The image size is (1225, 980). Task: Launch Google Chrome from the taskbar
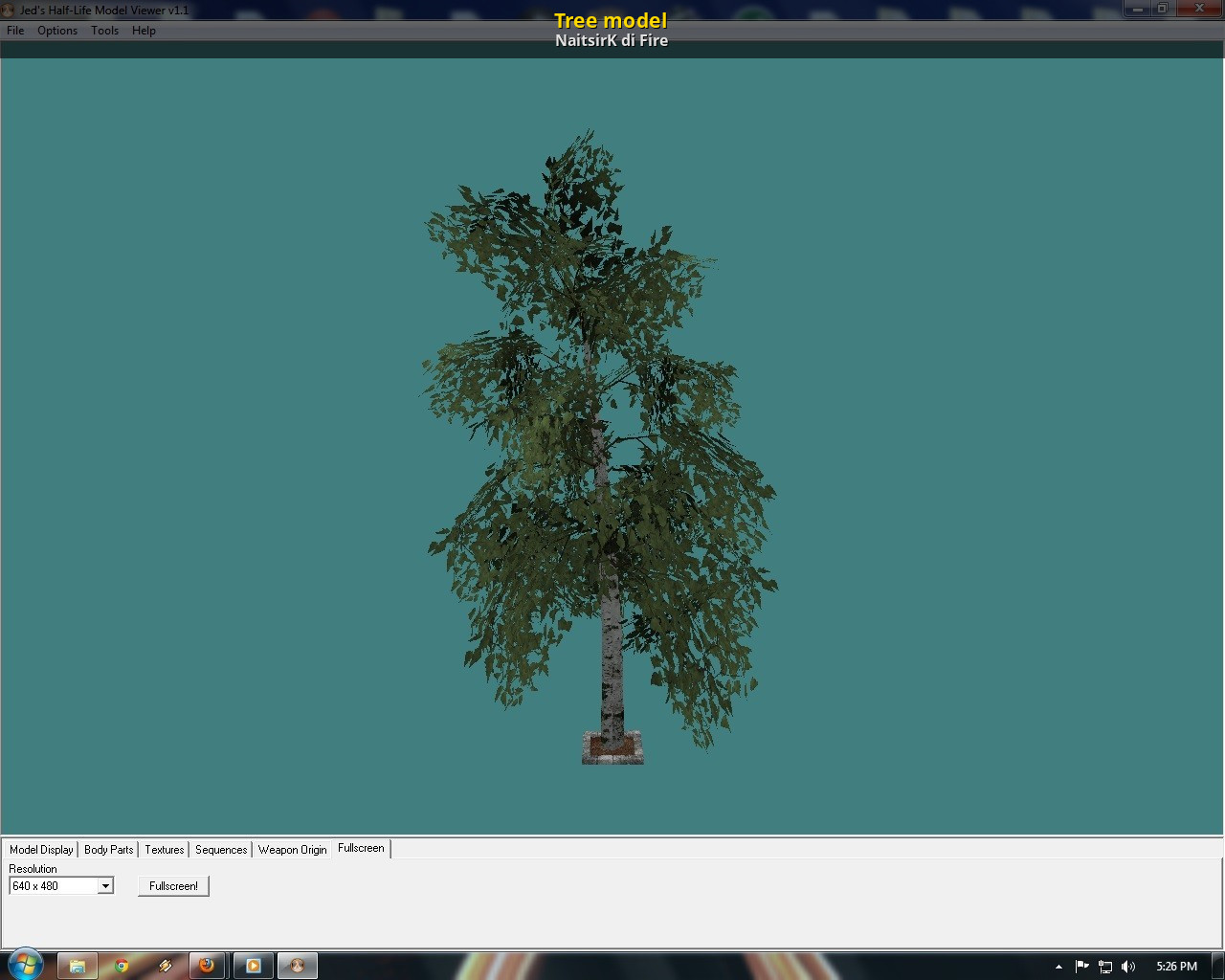pos(122,966)
